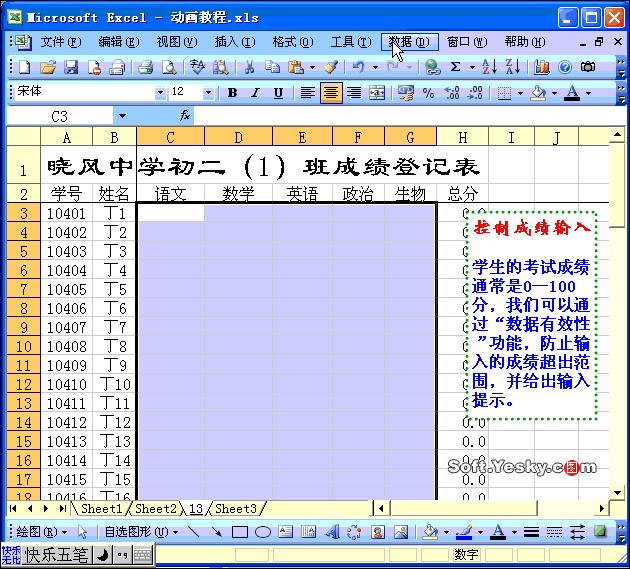Click the Name Box showing C3

(60, 116)
